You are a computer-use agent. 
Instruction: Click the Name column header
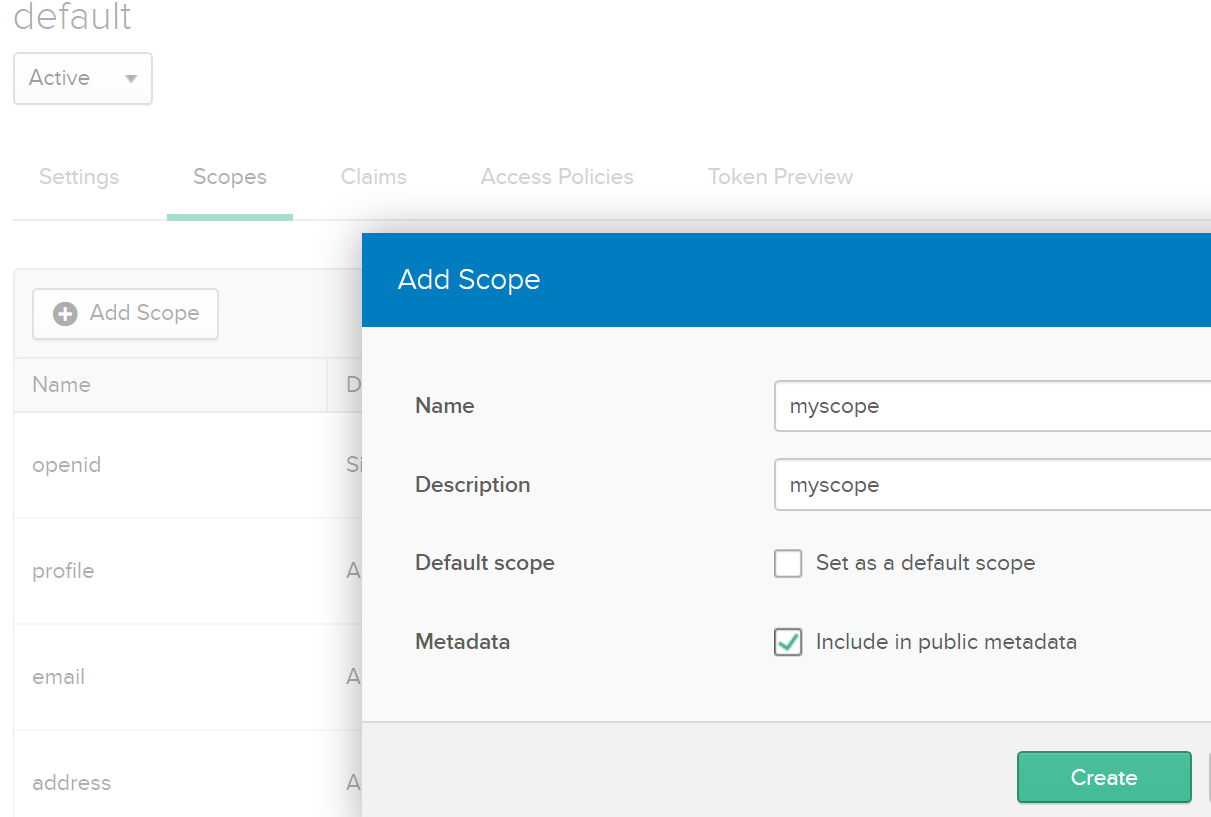click(62, 385)
